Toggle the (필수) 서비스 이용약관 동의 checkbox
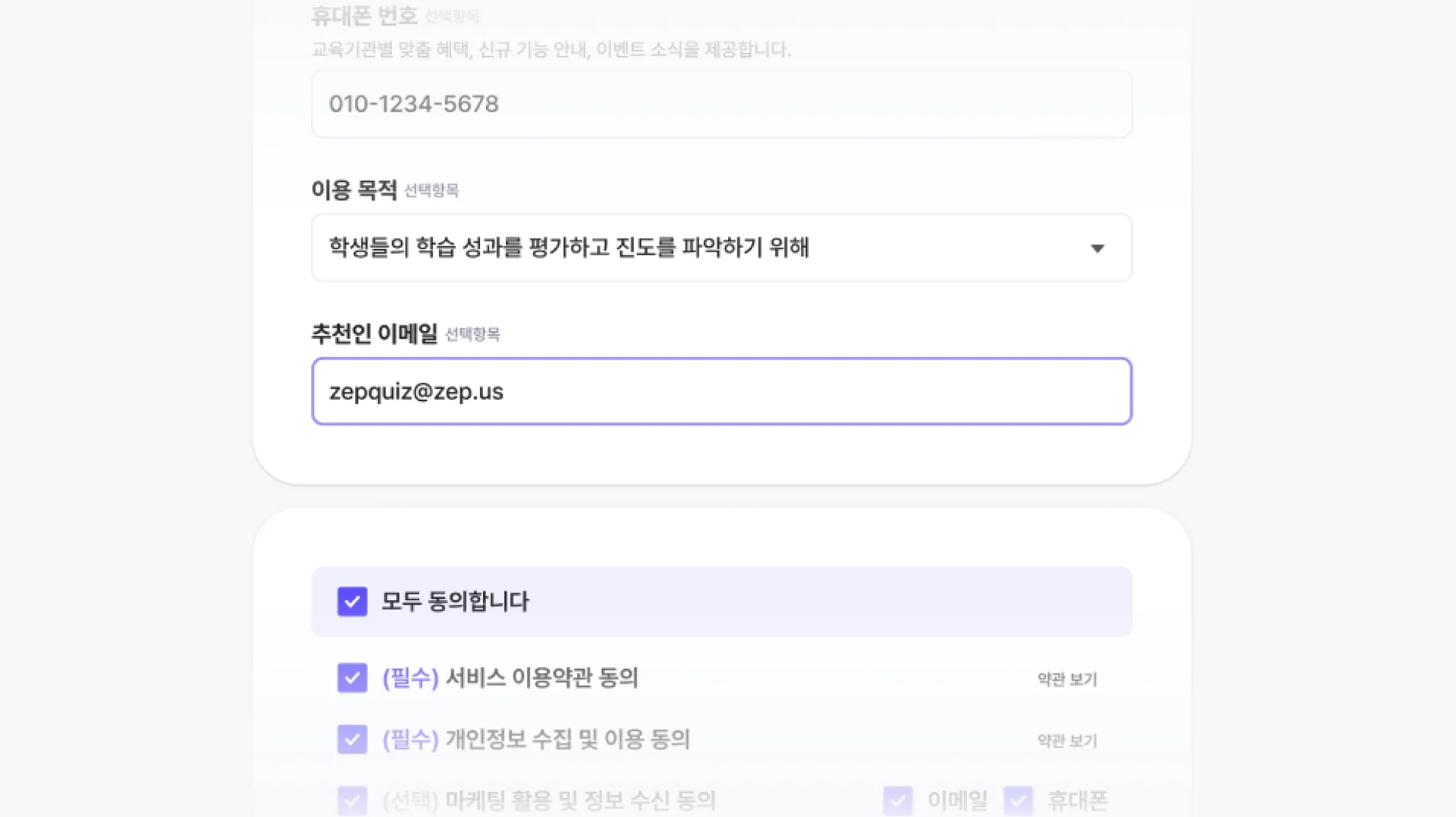The image size is (1456, 817). (x=352, y=679)
